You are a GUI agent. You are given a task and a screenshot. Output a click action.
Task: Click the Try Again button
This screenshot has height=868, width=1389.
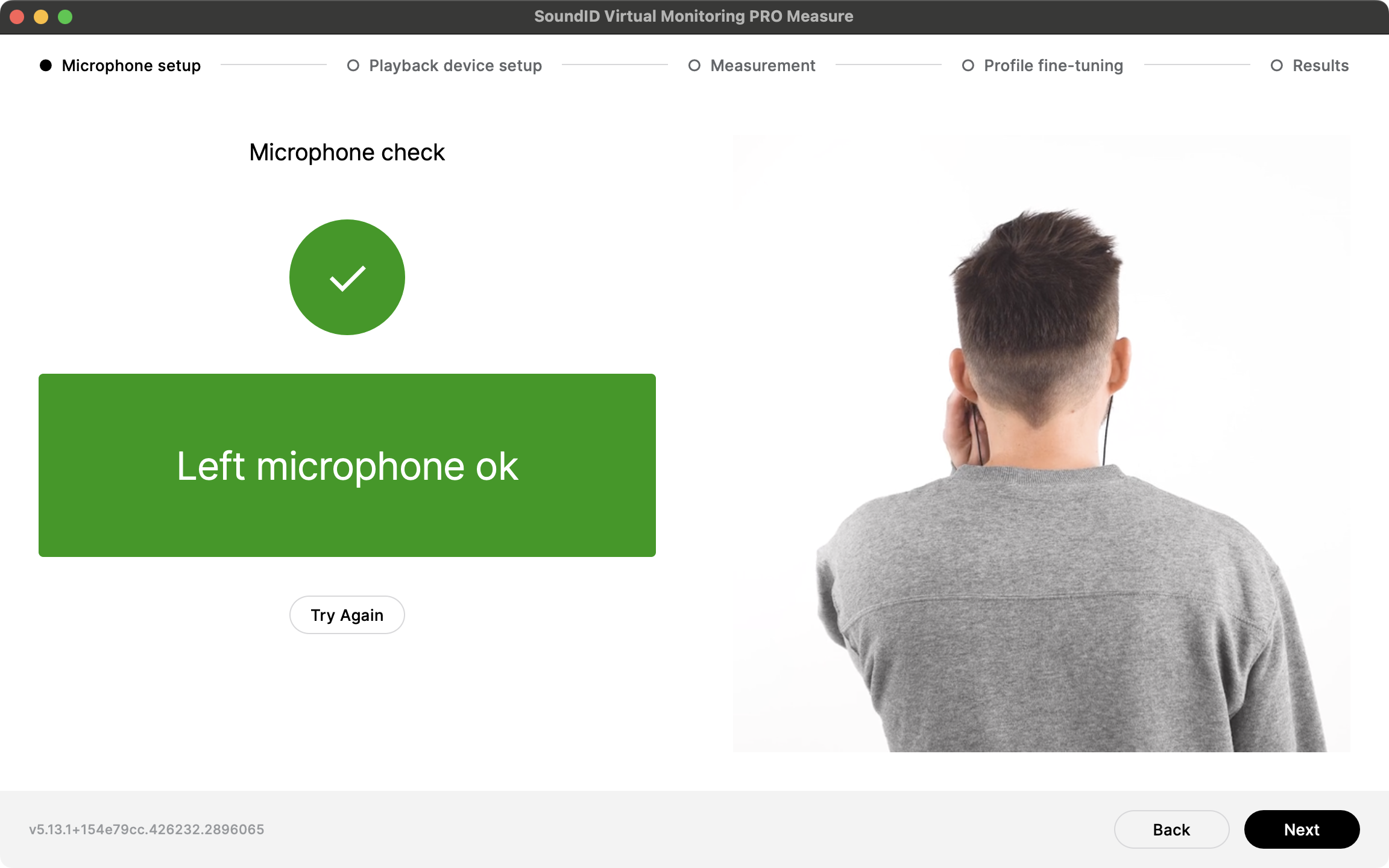click(347, 615)
